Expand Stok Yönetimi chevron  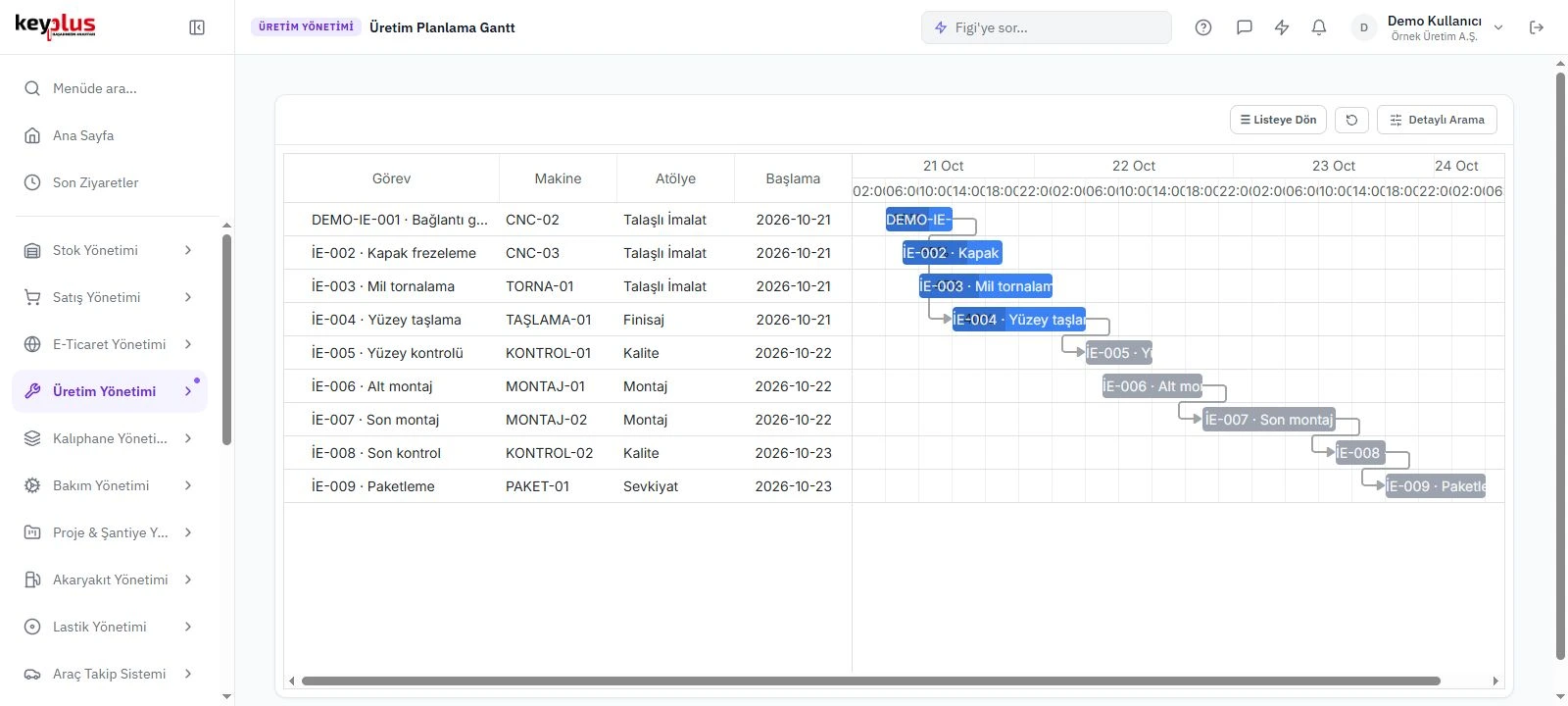click(x=188, y=250)
